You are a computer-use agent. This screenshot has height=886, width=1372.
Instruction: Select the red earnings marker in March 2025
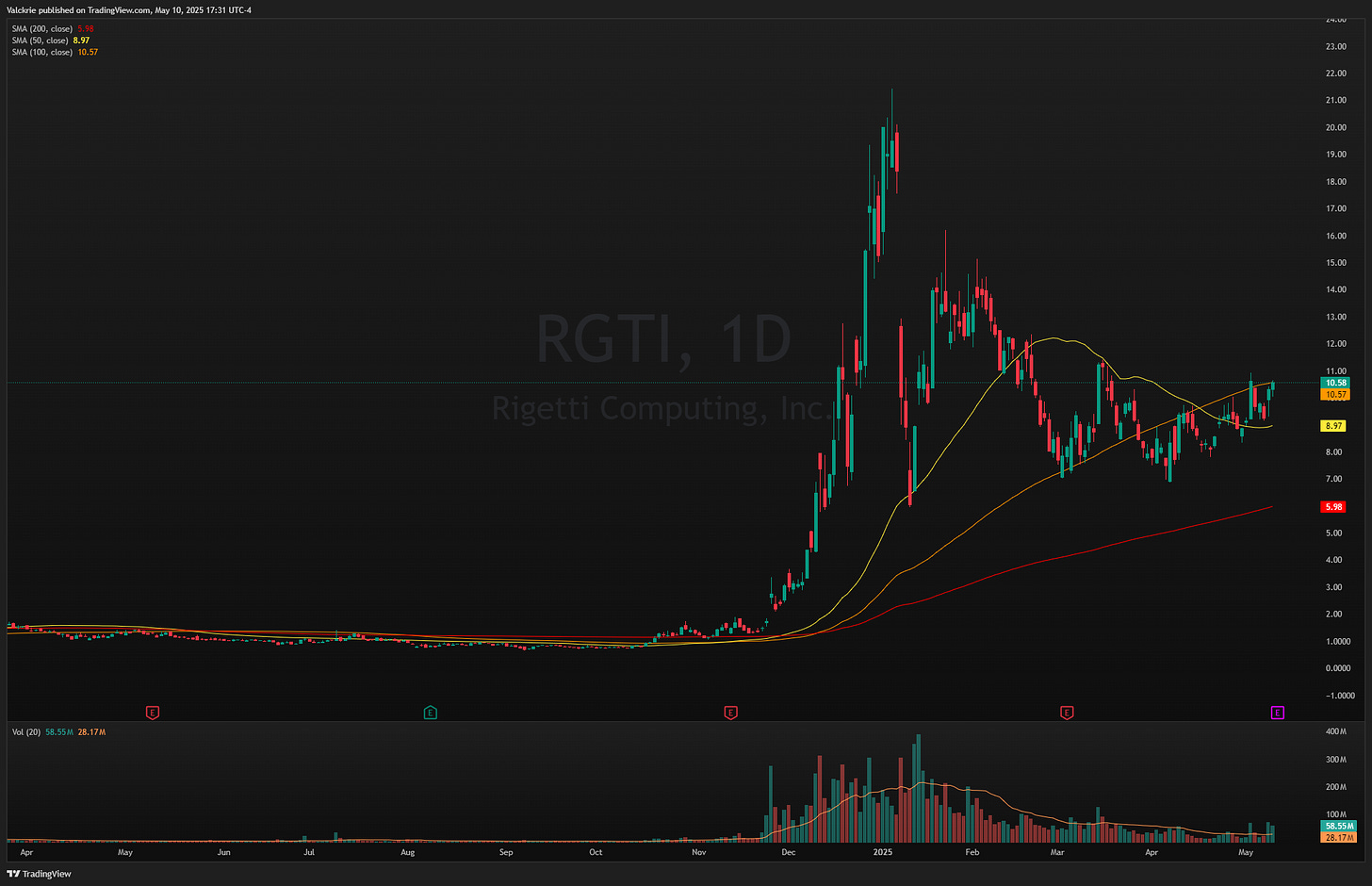pyautogui.click(x=1067, y=713)
